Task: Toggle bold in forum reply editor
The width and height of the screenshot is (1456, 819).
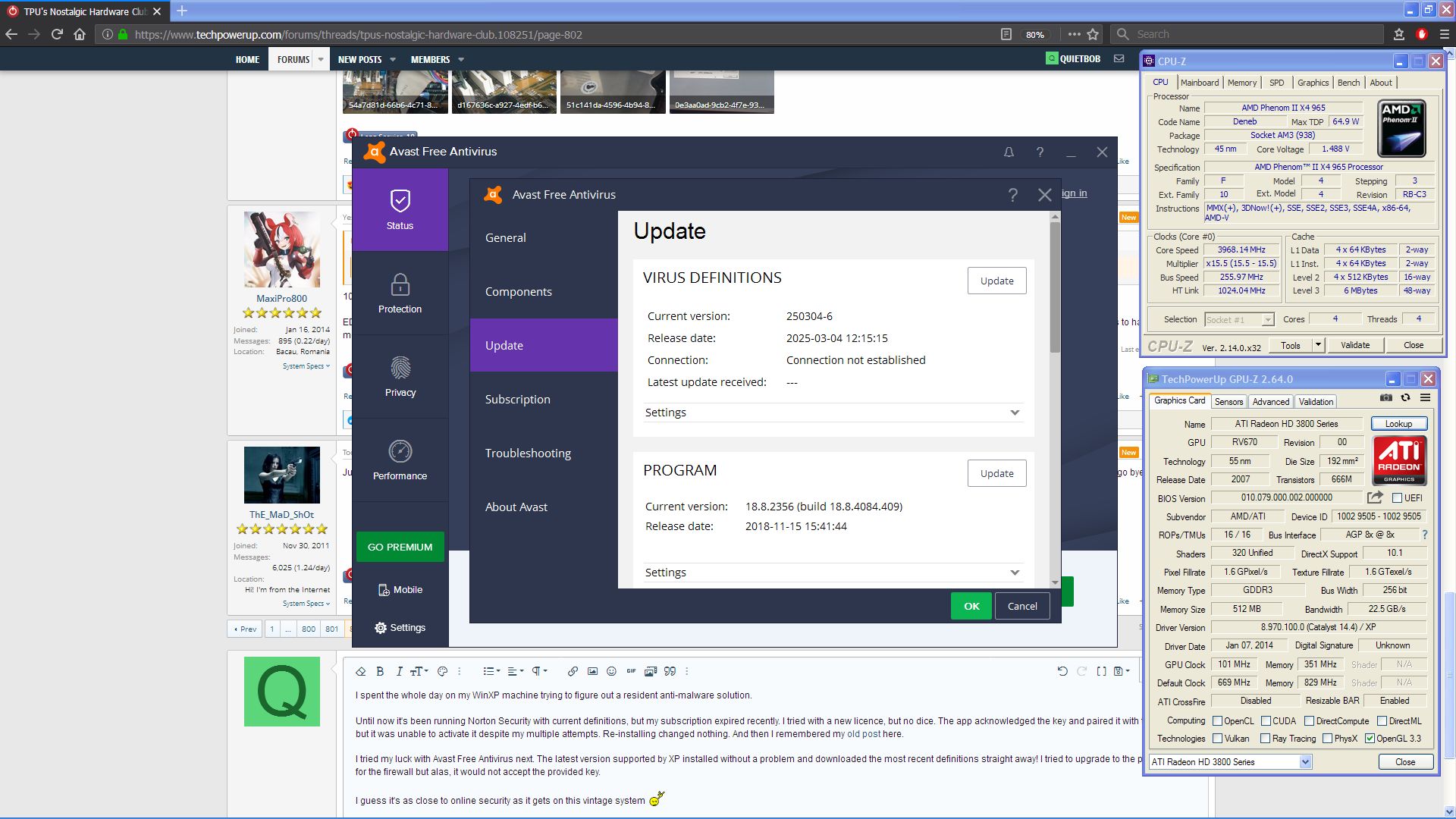Action: (x=380, y=671)
